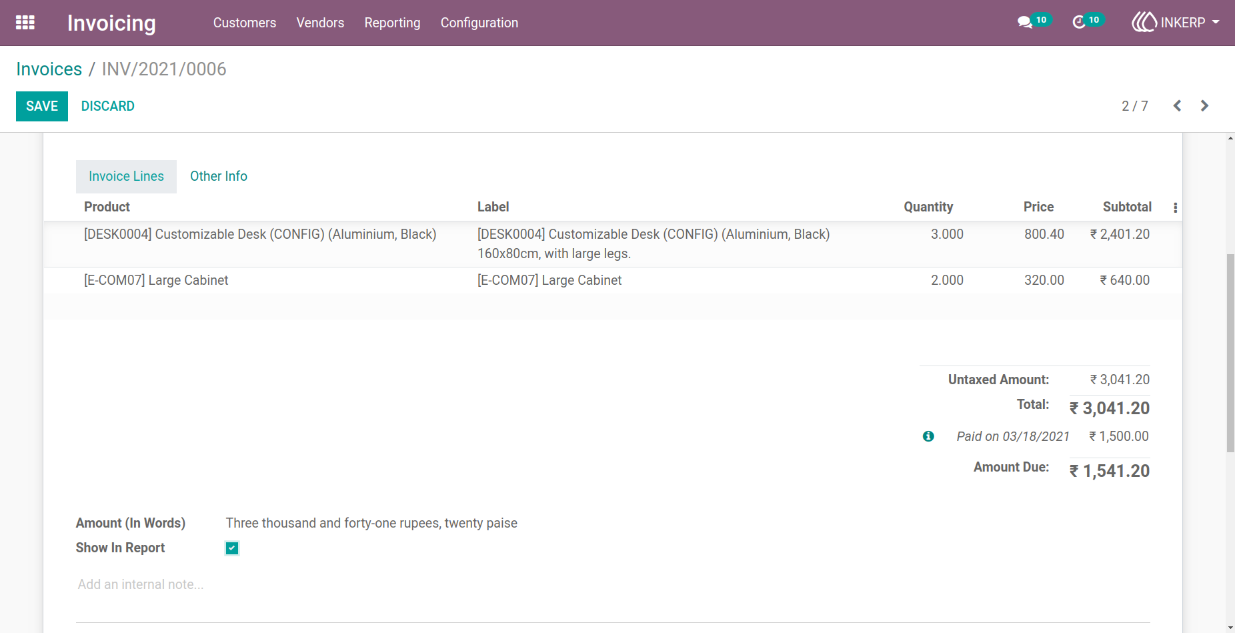The height and width of the screenshot is (633, 1235).
Task: Toggle the Show In Report checkbox
Action: pyautogui.click(x=232, y=548)
